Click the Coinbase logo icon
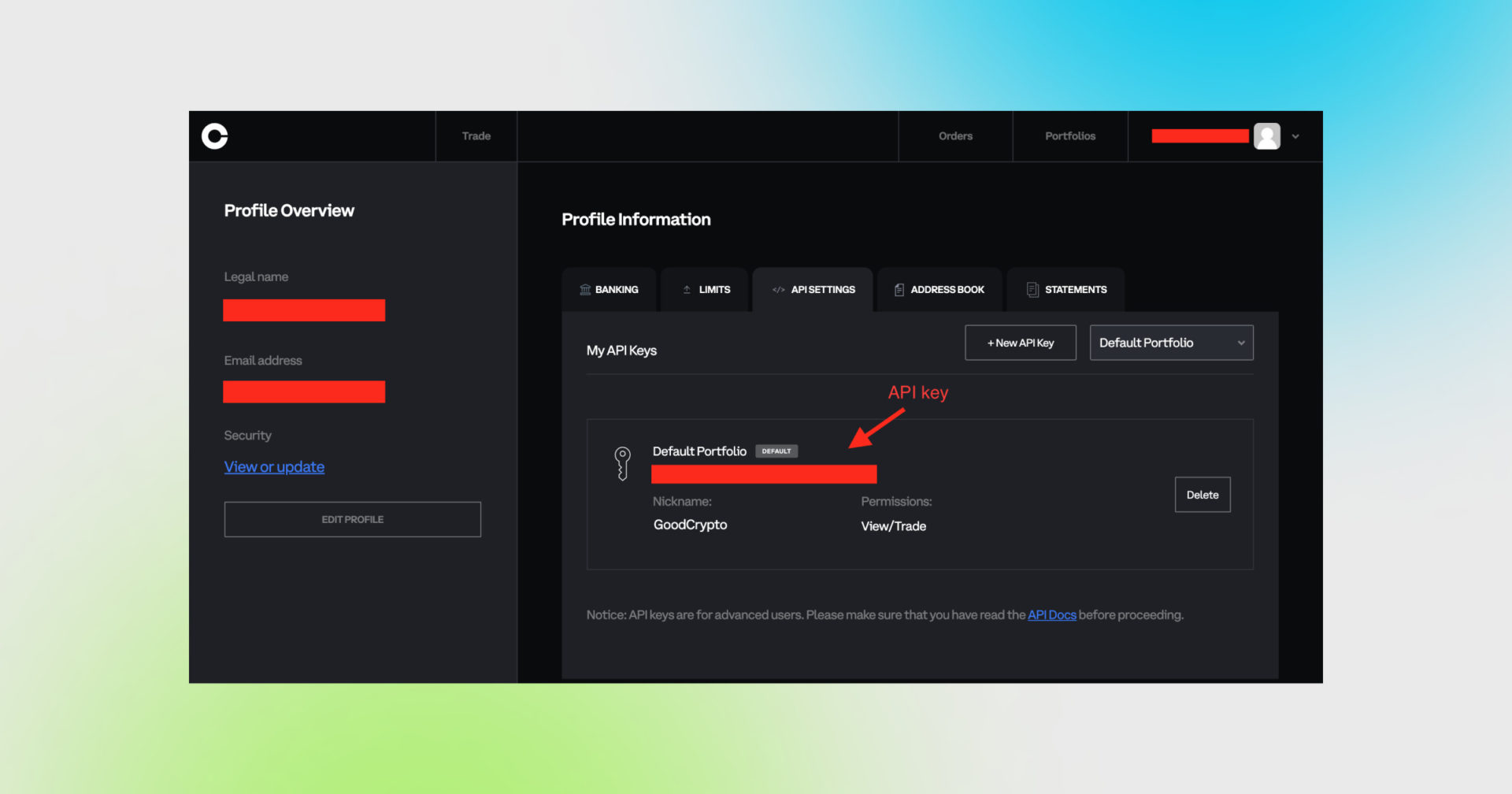 (214, 136)
